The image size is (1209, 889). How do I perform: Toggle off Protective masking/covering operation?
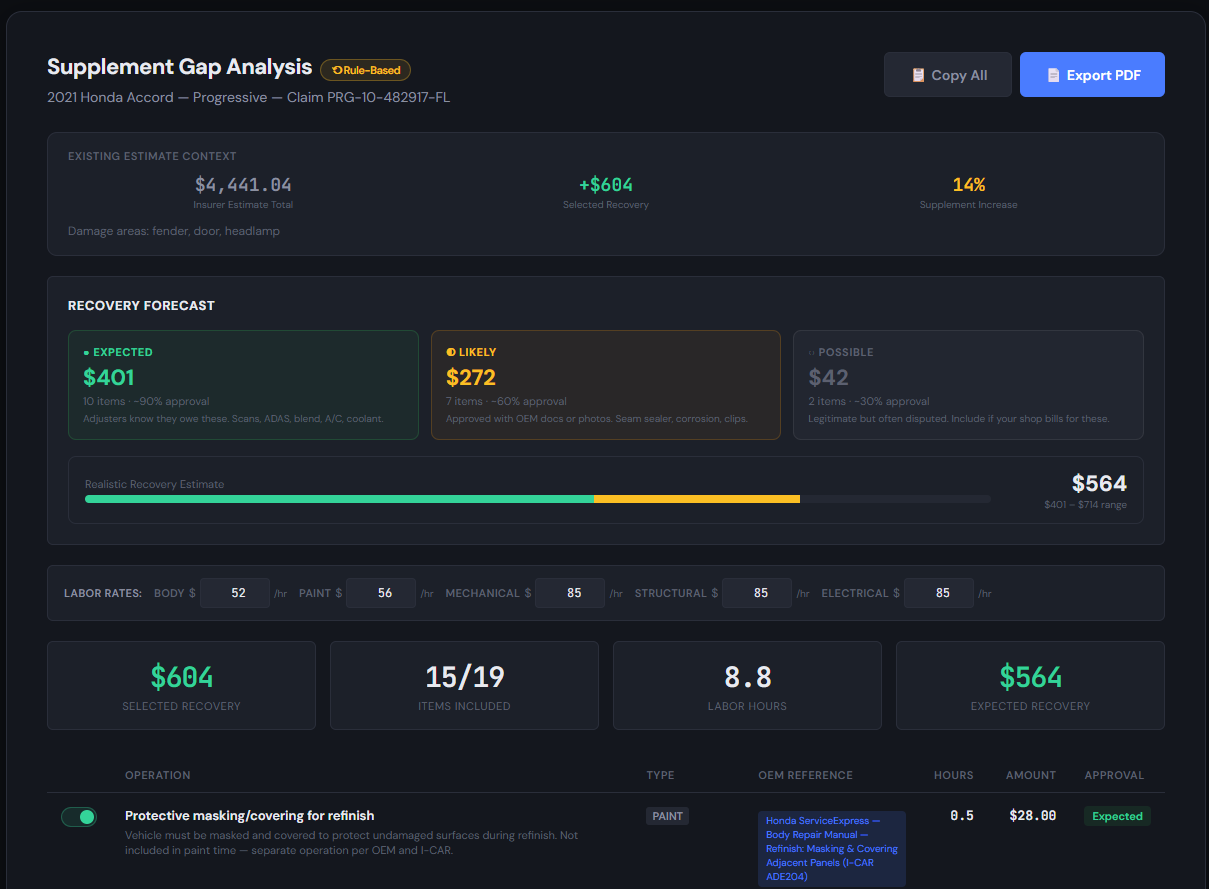(x=79, y=817)
